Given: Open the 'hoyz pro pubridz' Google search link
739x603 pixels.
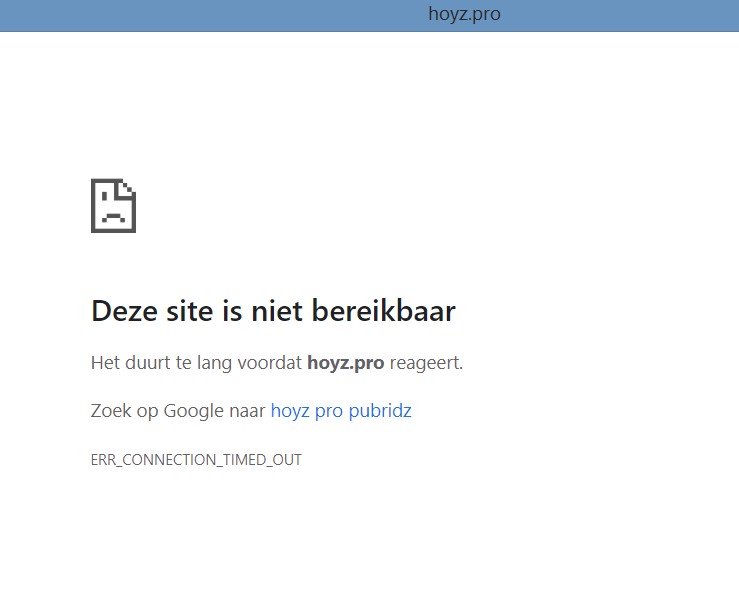Looking at the screenshot, I should pyautogui.click(x=341, y=411).
